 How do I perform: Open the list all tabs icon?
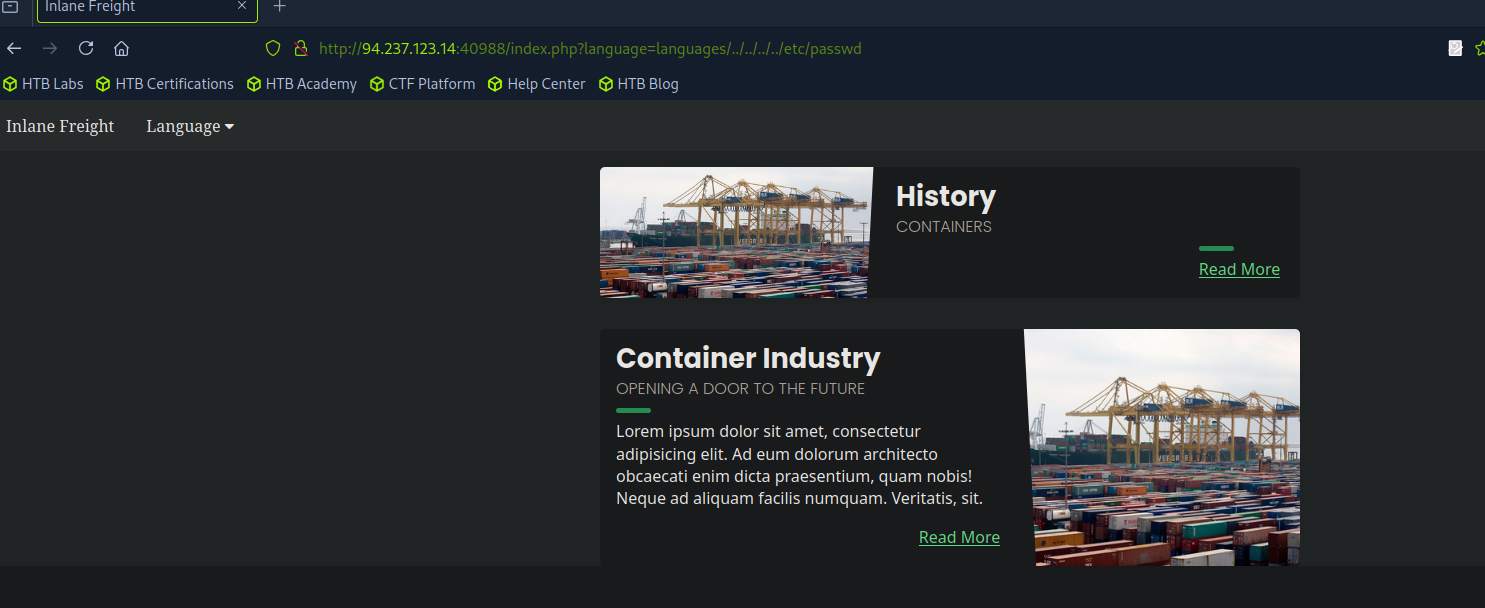click(x=11, y=7)
